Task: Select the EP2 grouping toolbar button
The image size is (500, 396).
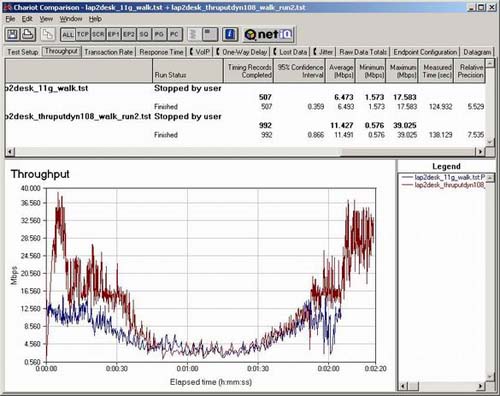Action: (129, 34)
